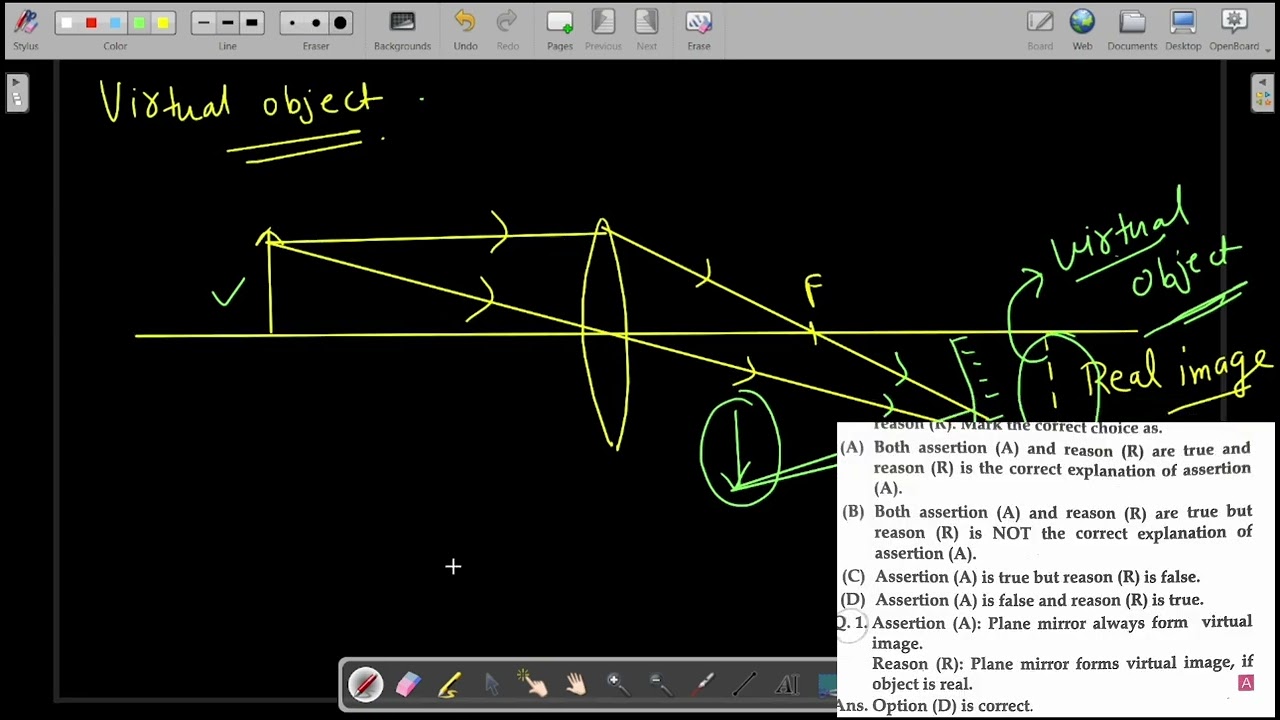The width and height of the screenshot is (1280, 720).
Task: Set the medium eraser size
Action: [316, 23]
